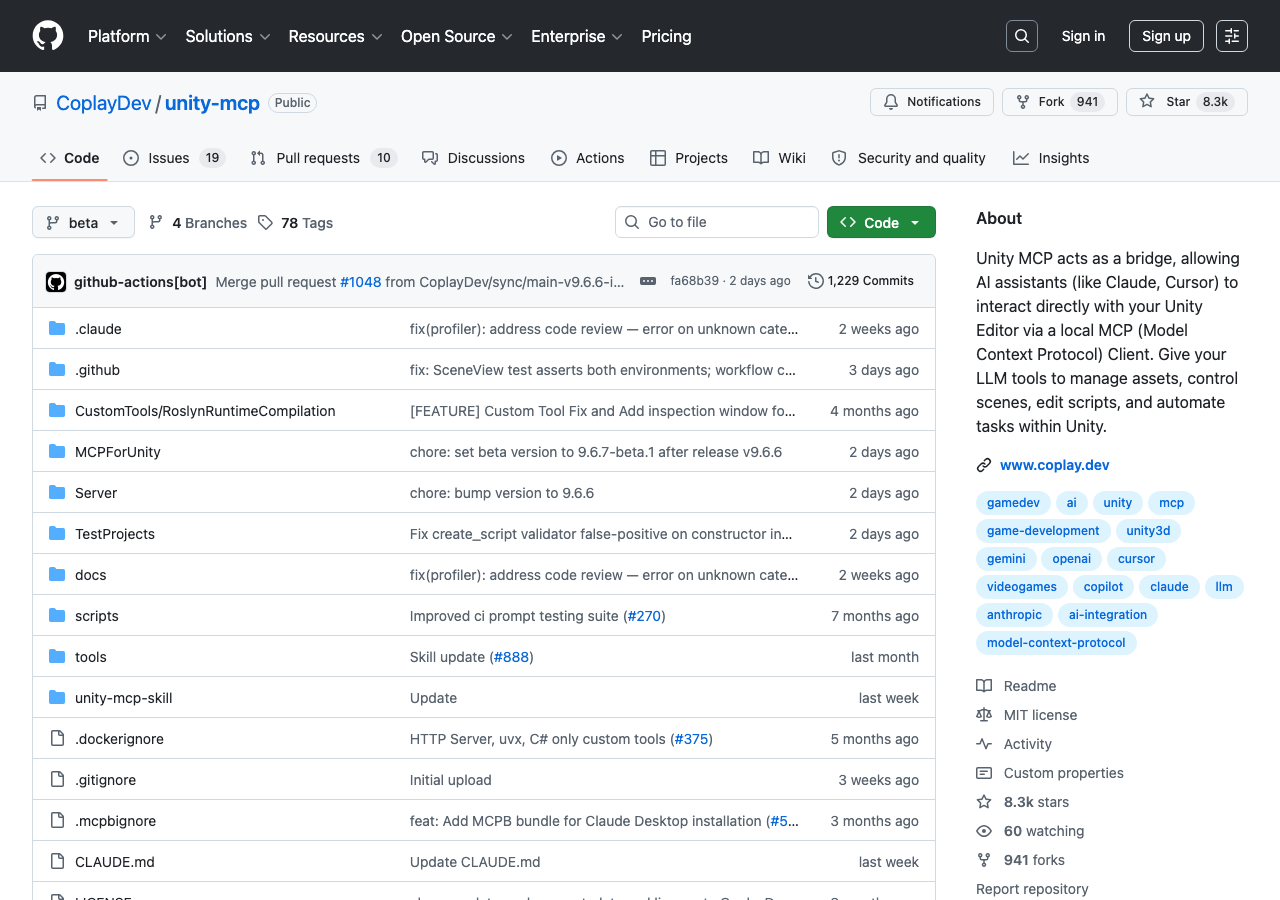Open the Platform menu in header
Image resolution: width=1280 pixels, height=900 pixels.
tap(127, 36)
